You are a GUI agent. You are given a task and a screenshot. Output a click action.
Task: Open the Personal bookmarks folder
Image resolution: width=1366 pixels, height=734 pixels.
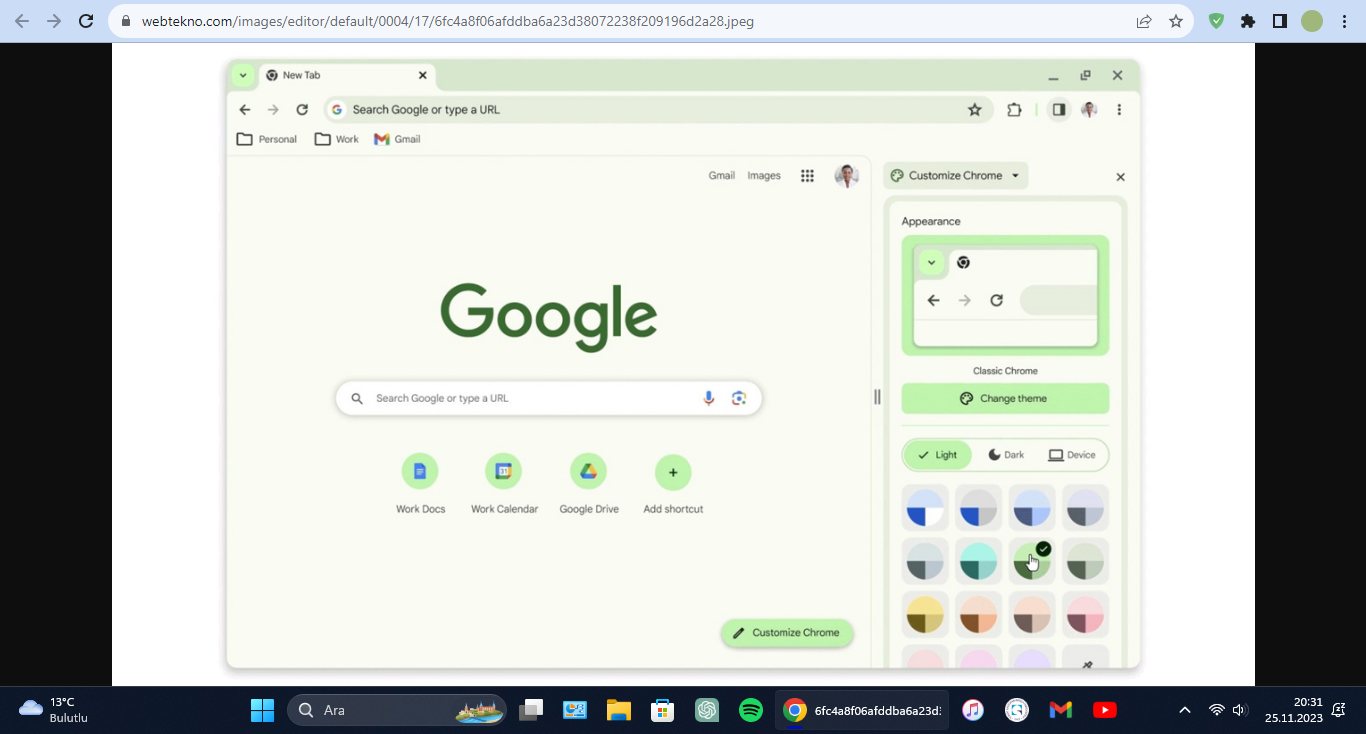point(267,139)
